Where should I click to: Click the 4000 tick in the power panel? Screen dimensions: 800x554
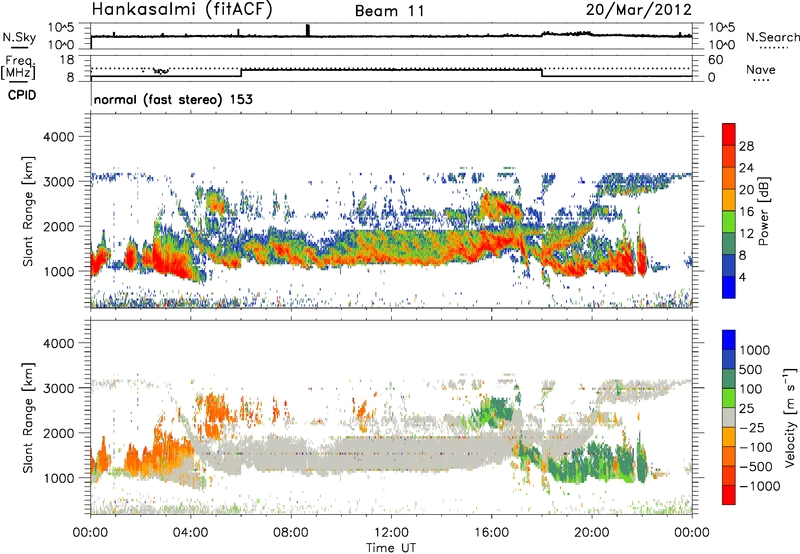[58, 137]
